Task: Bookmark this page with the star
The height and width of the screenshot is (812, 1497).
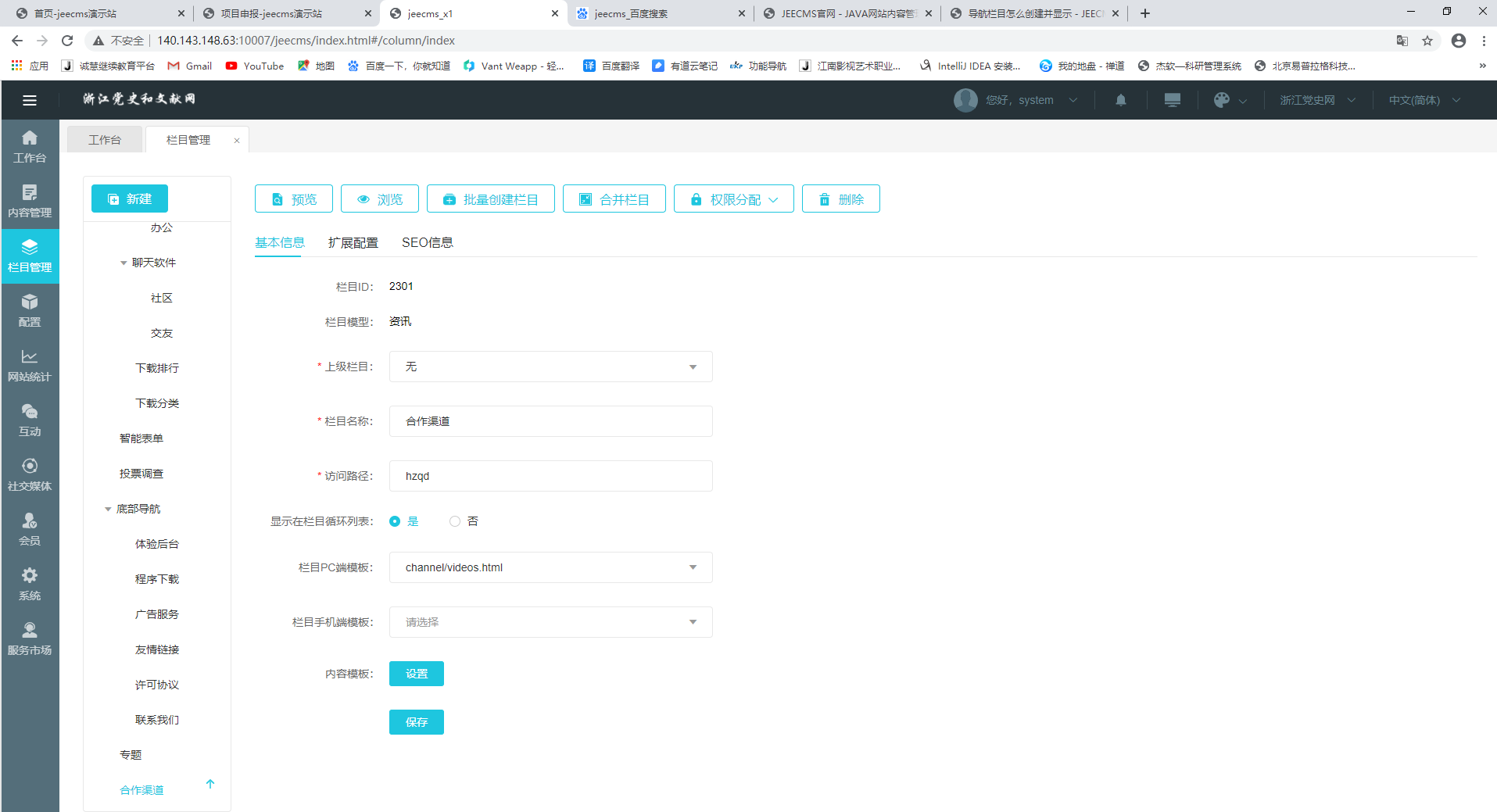Action: coord(1427,41)
